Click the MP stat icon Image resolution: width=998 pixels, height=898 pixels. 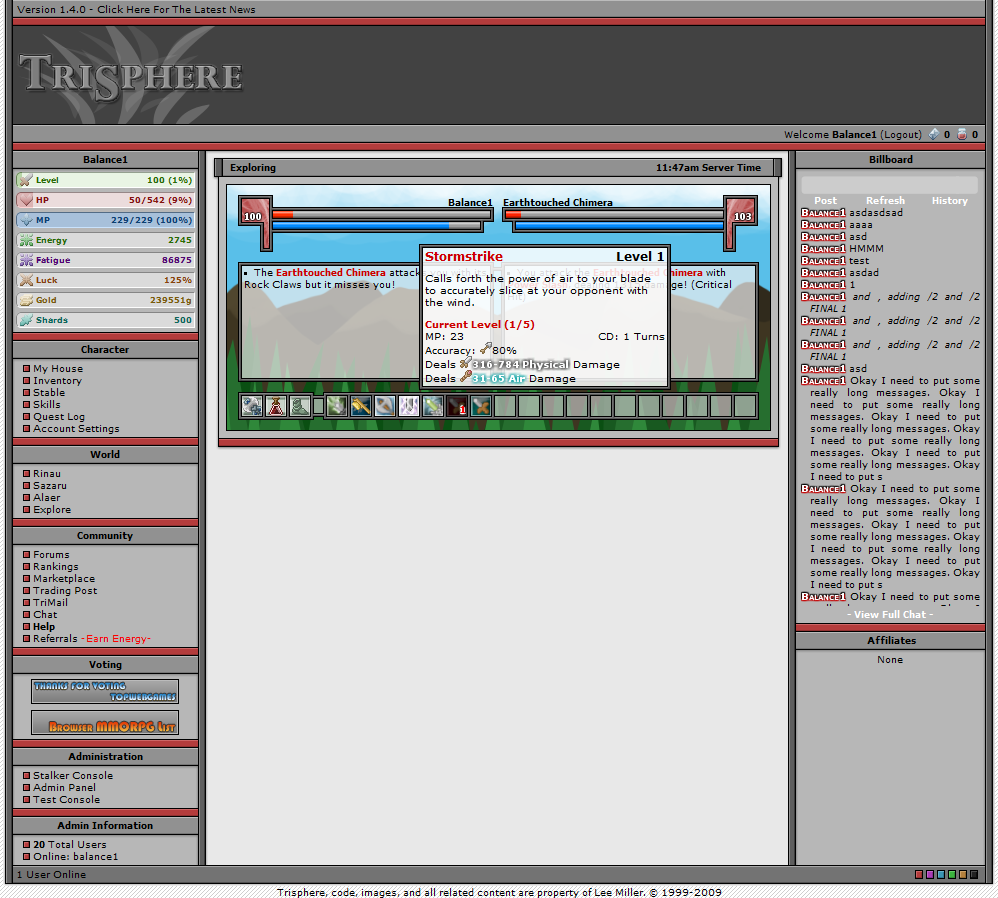[x=25, y=220]
